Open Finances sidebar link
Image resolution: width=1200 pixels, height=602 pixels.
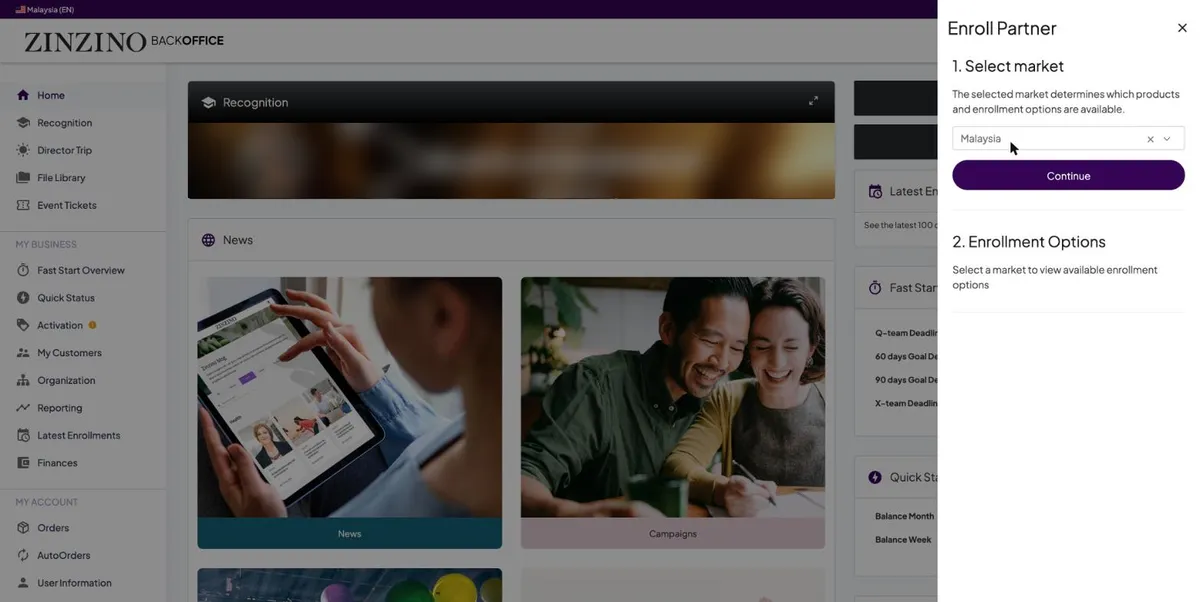pyautogui.click(x=57, y=463)
